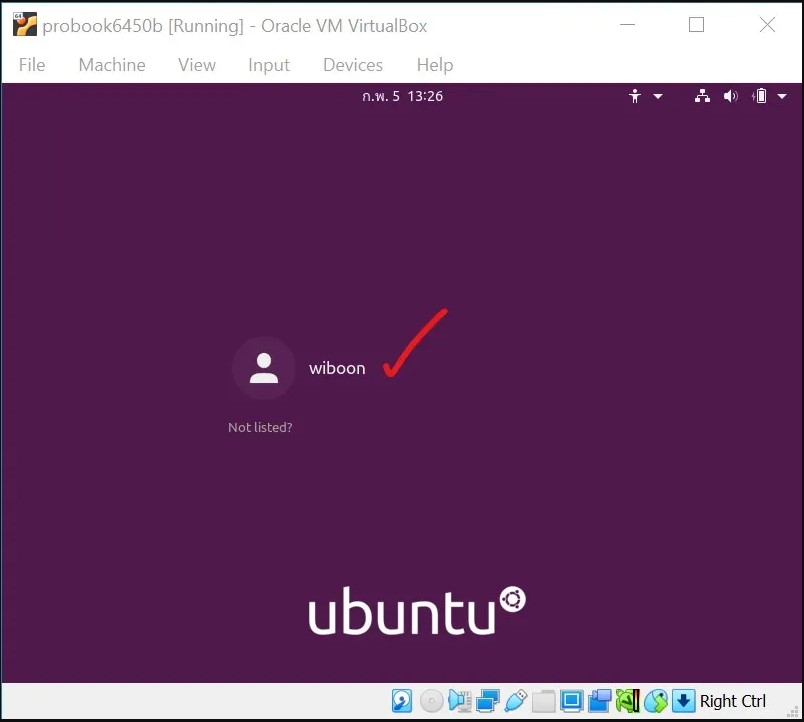Open the accessibility icon in the top panel
804x722 pixels.
point(635,96)
